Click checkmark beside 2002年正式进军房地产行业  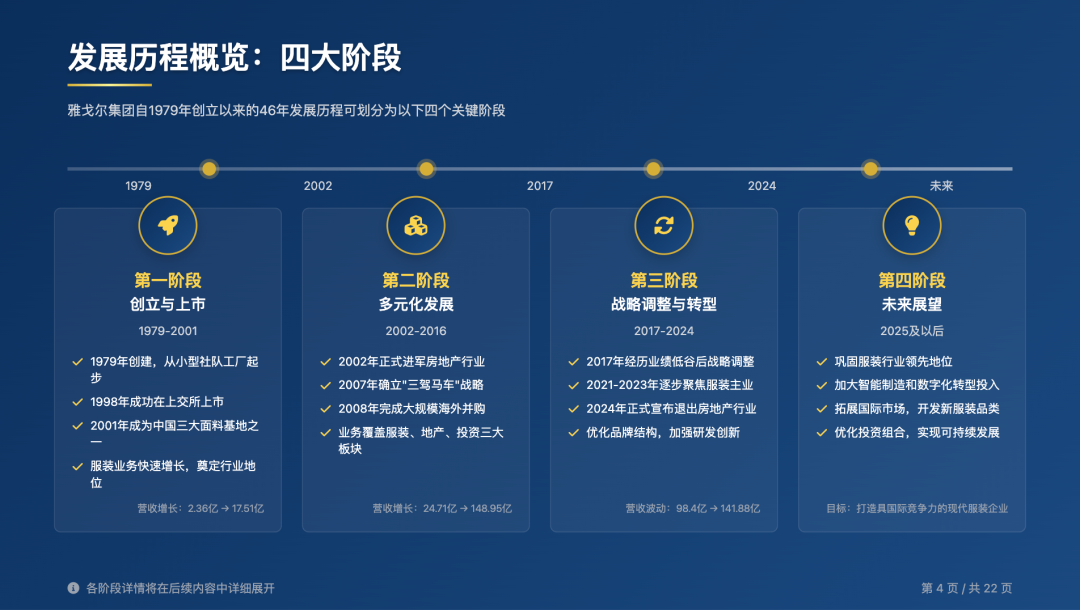pyautogui.click(x=326, y=362)
